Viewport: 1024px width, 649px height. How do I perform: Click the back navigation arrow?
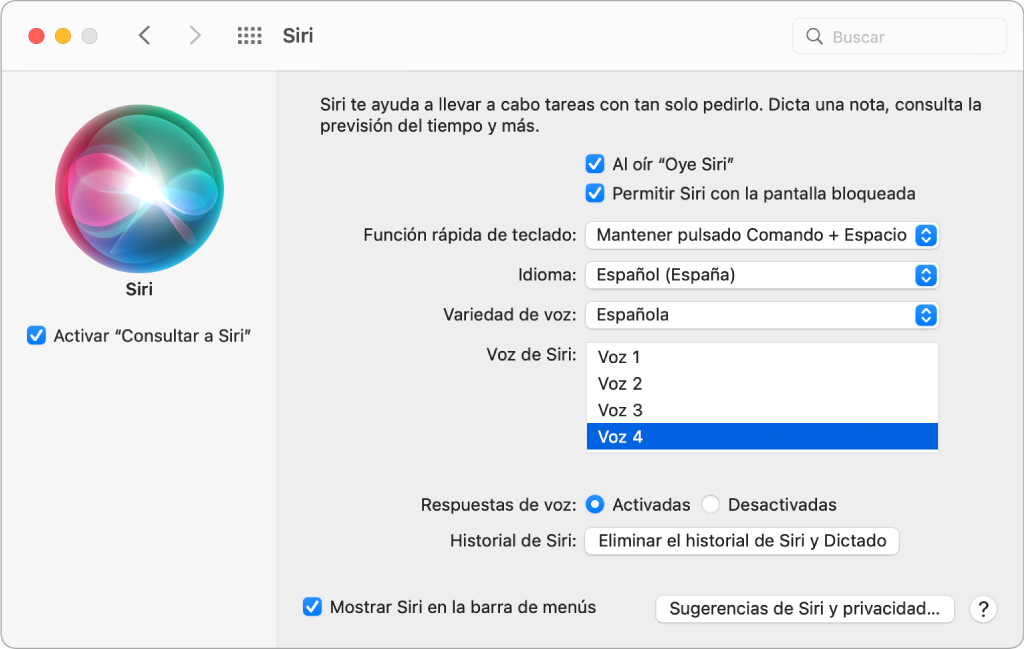144,35
